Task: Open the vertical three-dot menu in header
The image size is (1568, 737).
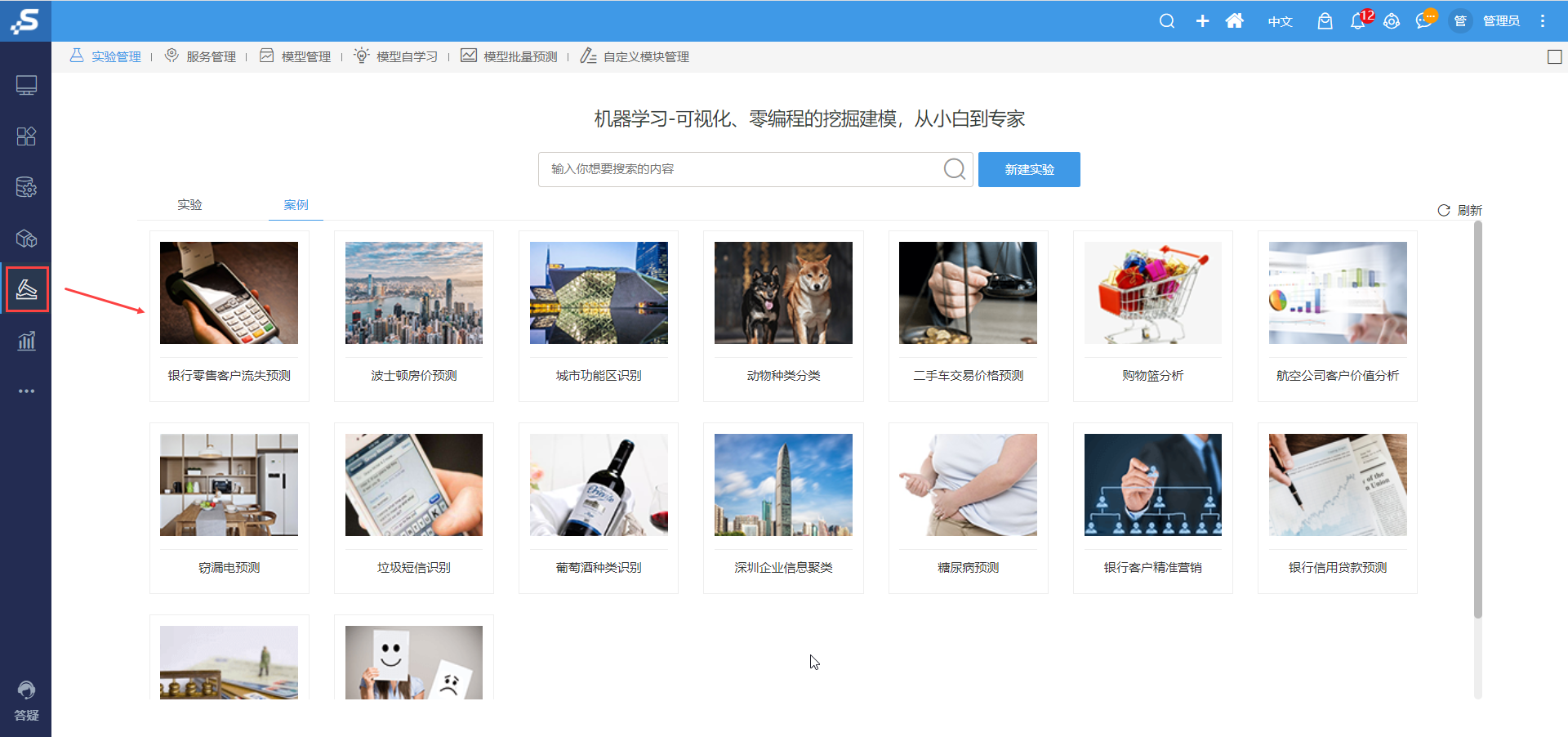Action: [1543, 21]
